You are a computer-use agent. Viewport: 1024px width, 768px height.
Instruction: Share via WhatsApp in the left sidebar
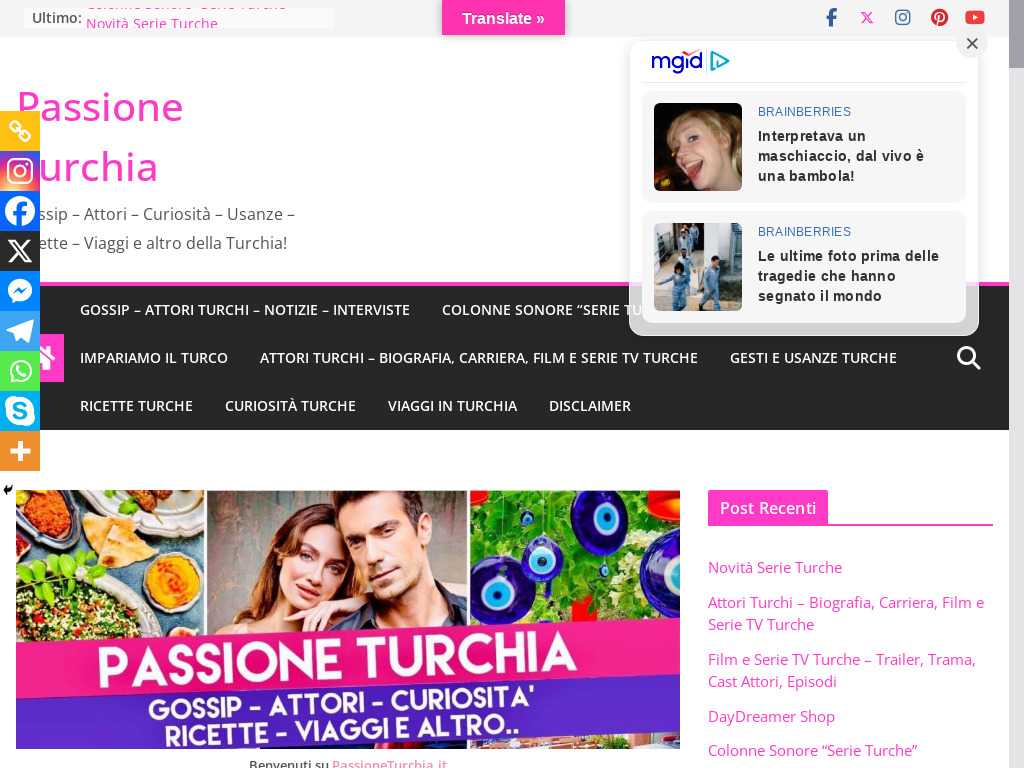coord(20,371)
